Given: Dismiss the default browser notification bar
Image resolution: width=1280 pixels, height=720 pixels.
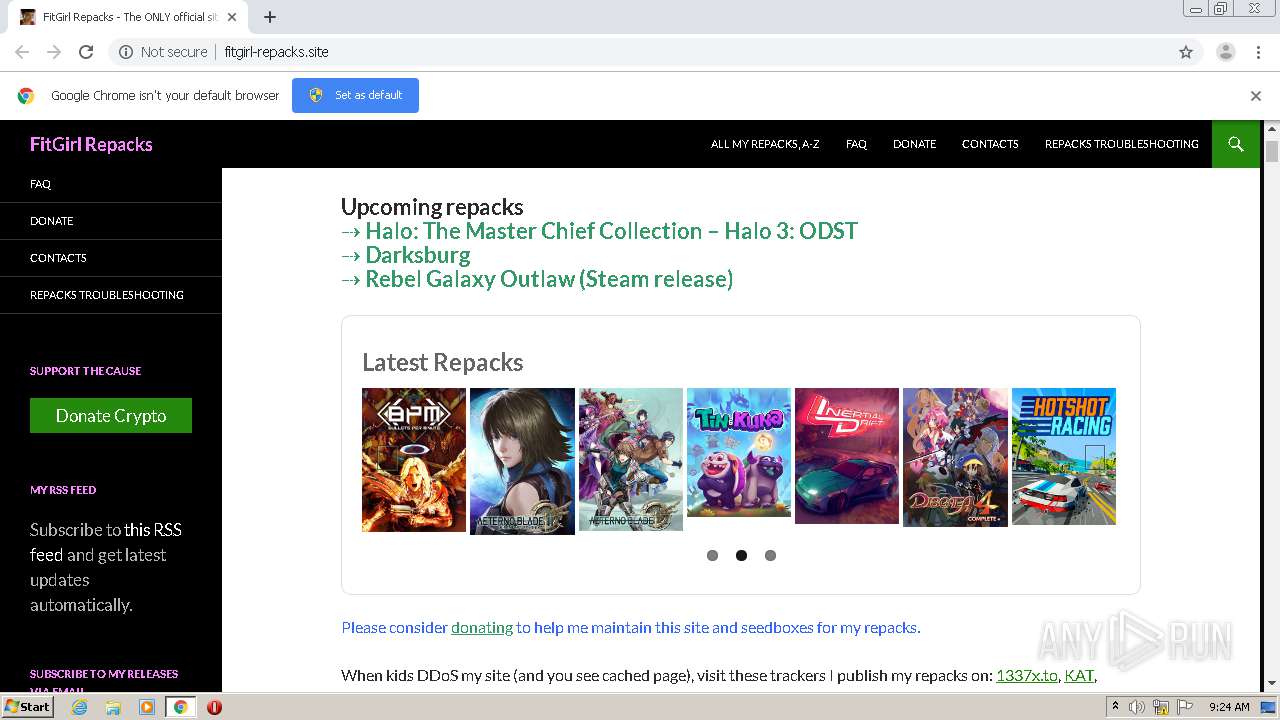Looking at the screenshot, I should tap(1256, 96).
